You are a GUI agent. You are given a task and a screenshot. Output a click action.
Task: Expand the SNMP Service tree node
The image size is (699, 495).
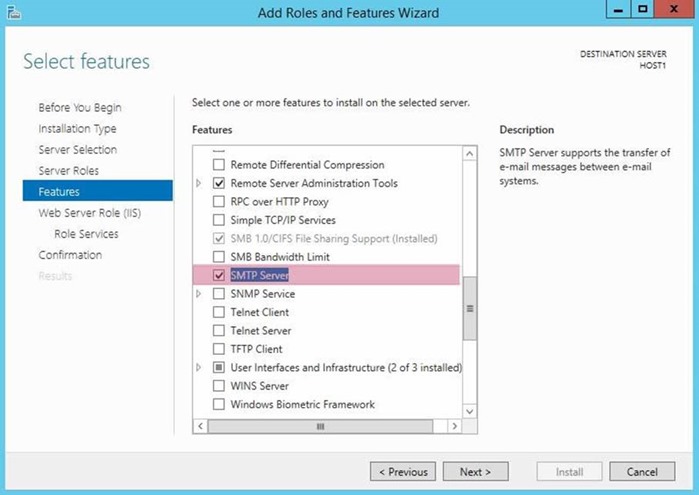(199, 294)
